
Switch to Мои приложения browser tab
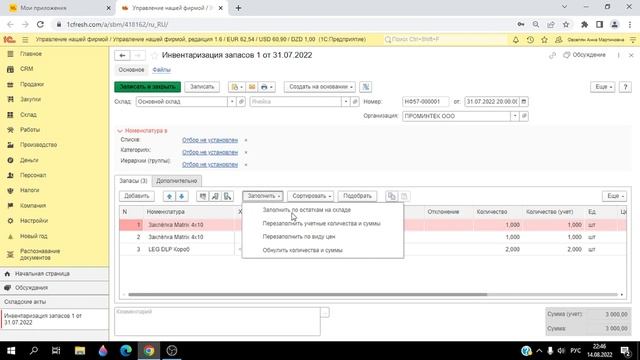click(x=57, y=8)
